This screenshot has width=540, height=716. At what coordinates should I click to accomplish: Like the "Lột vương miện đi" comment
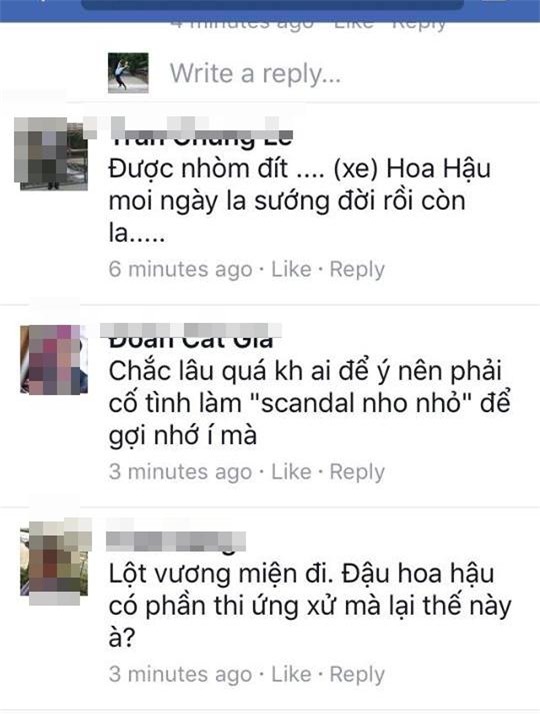point(291,674)
